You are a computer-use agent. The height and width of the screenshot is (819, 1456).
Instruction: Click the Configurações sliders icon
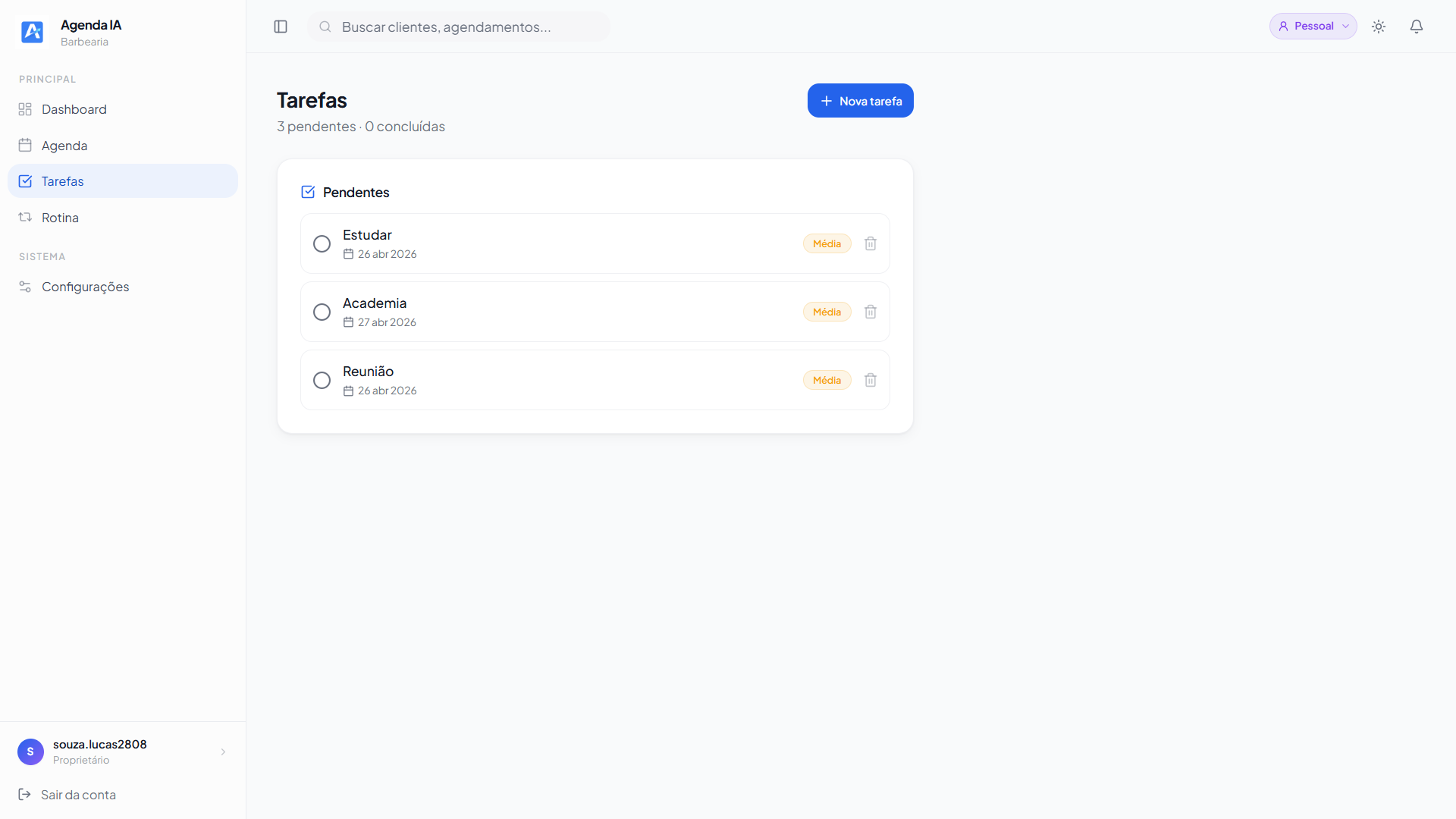pos(25,287)
